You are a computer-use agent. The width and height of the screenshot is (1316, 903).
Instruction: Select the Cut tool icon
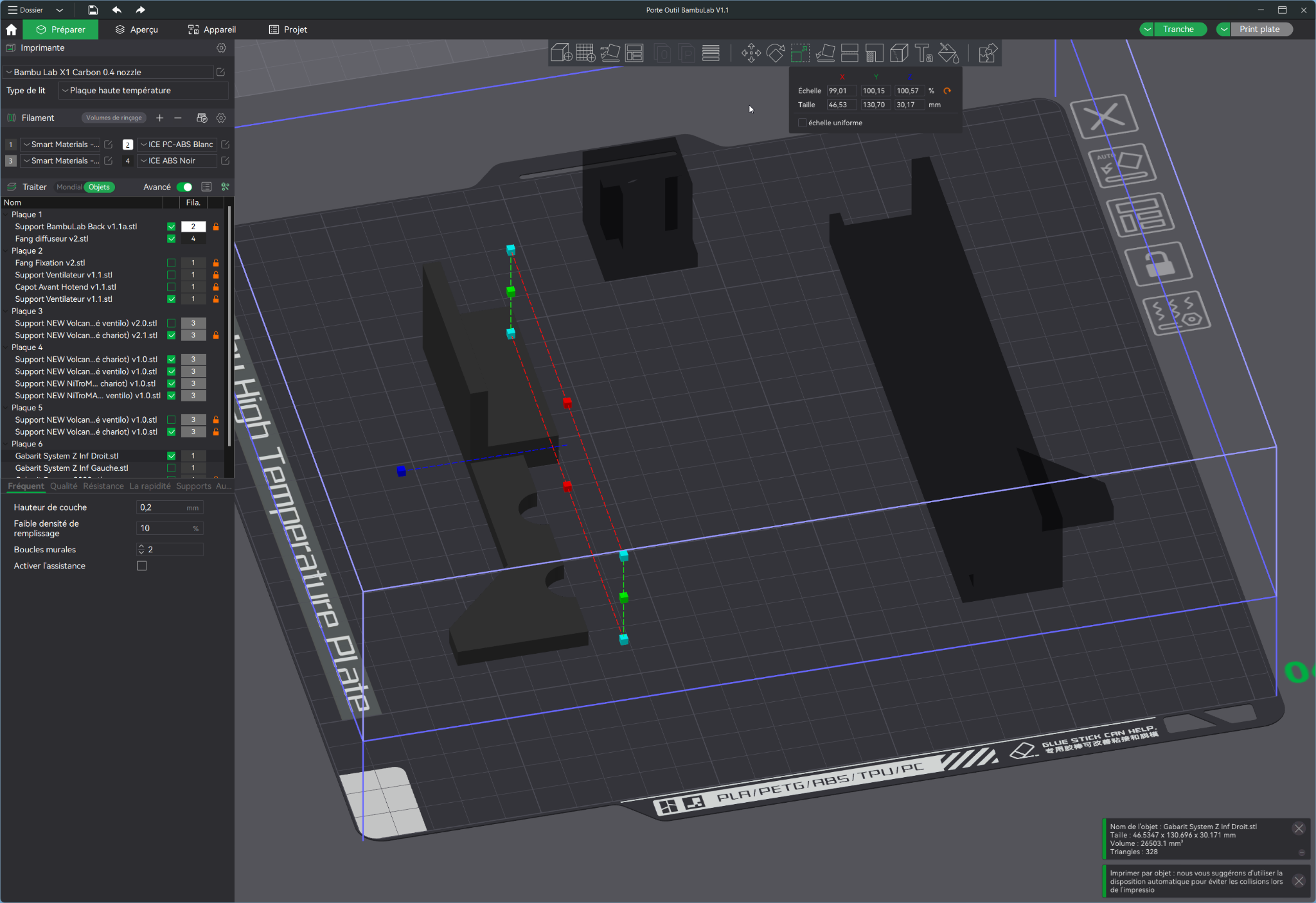tap(849, 53)
